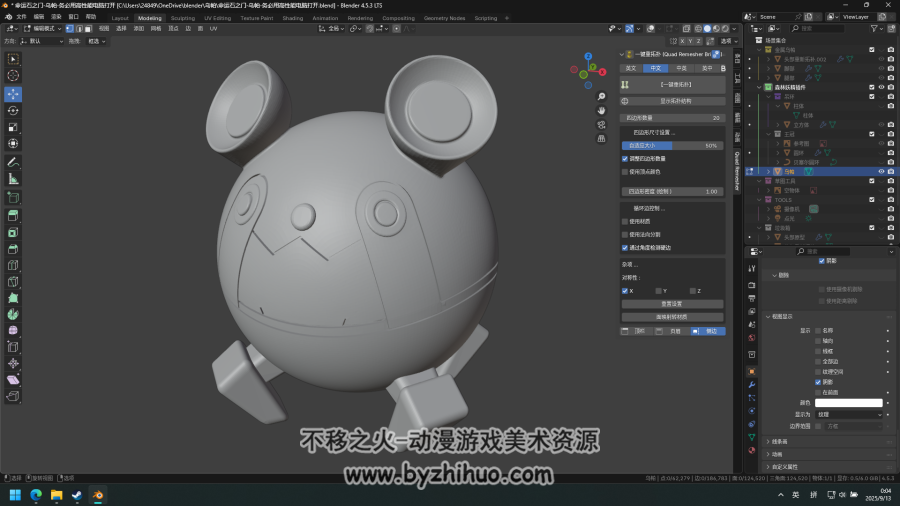Enable edge select mode
This screenshot has width=900, height=506.
(79, 28)
